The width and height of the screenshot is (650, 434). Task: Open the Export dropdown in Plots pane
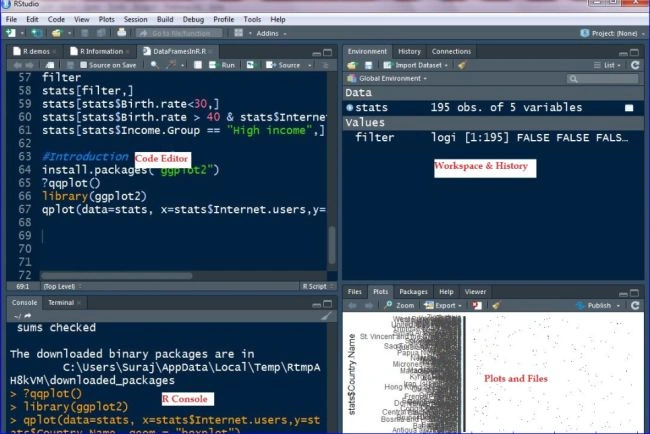pyautogui.click(x=443, y=305)
